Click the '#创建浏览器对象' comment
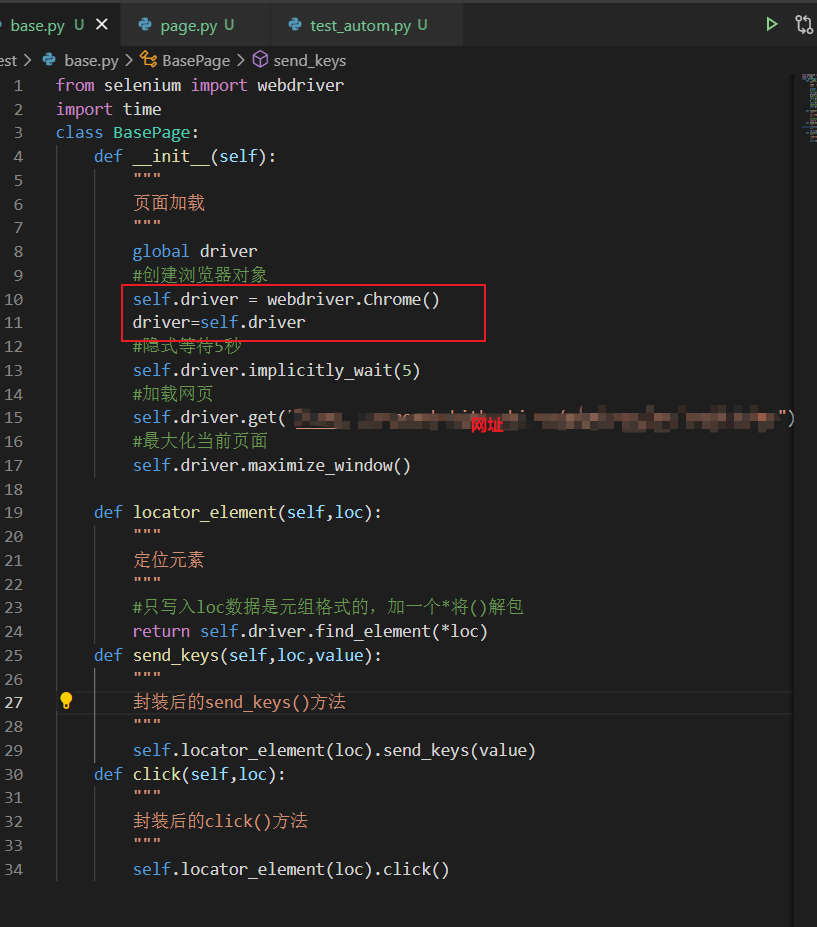The height and width of the screenshot is (927, 817). (x=200, y=275)
